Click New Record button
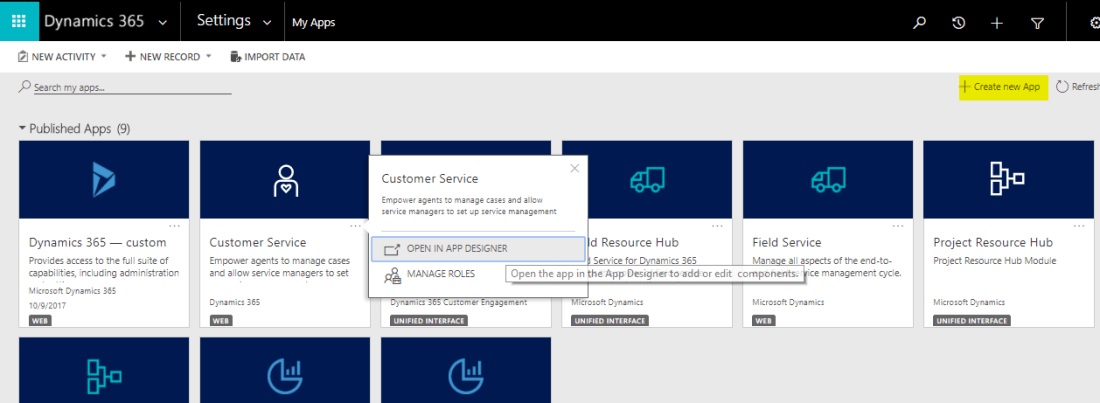Viewport: 1100px width, 403px height. click(162, 57)
